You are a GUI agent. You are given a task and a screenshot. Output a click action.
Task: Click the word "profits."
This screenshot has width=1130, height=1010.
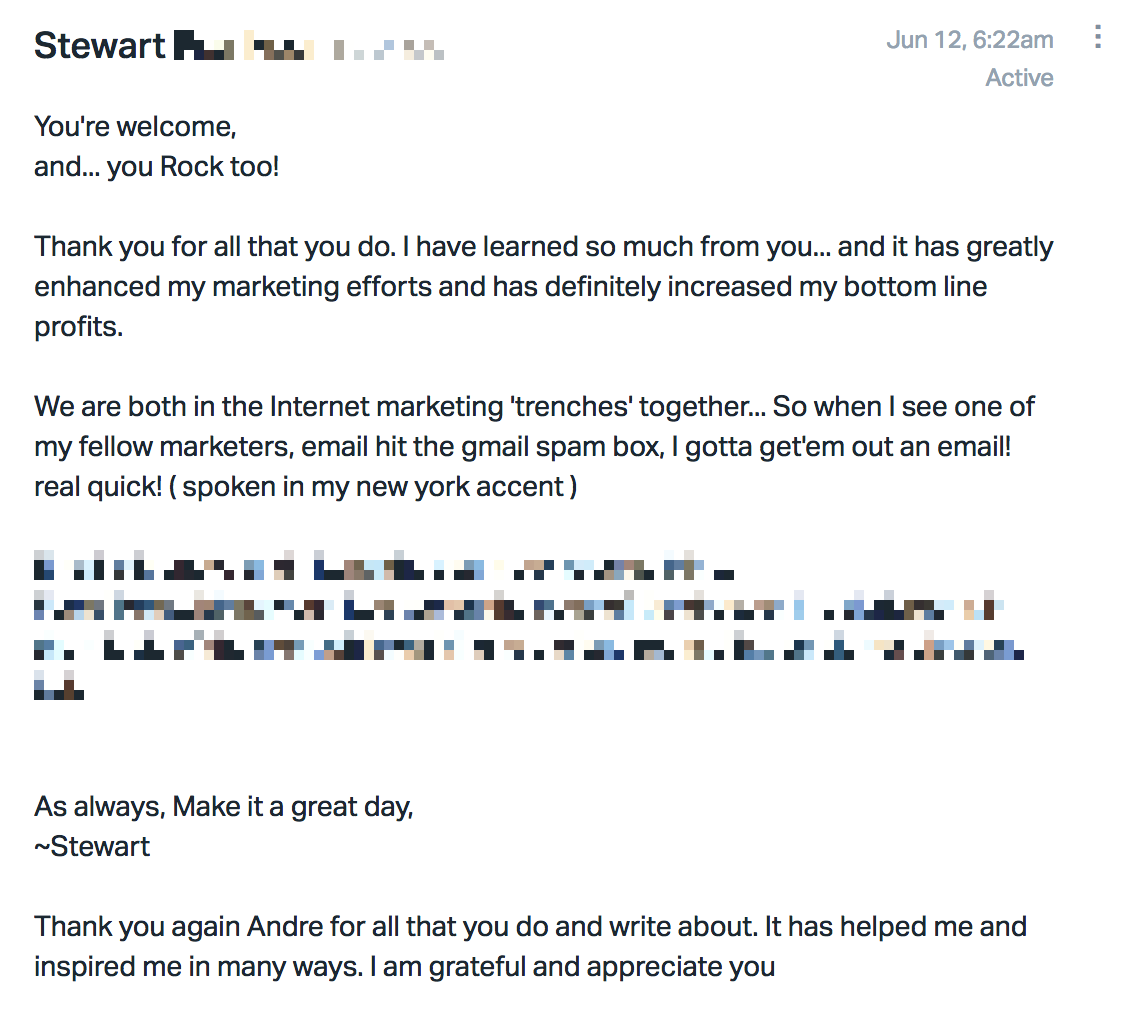coord(79,327)
